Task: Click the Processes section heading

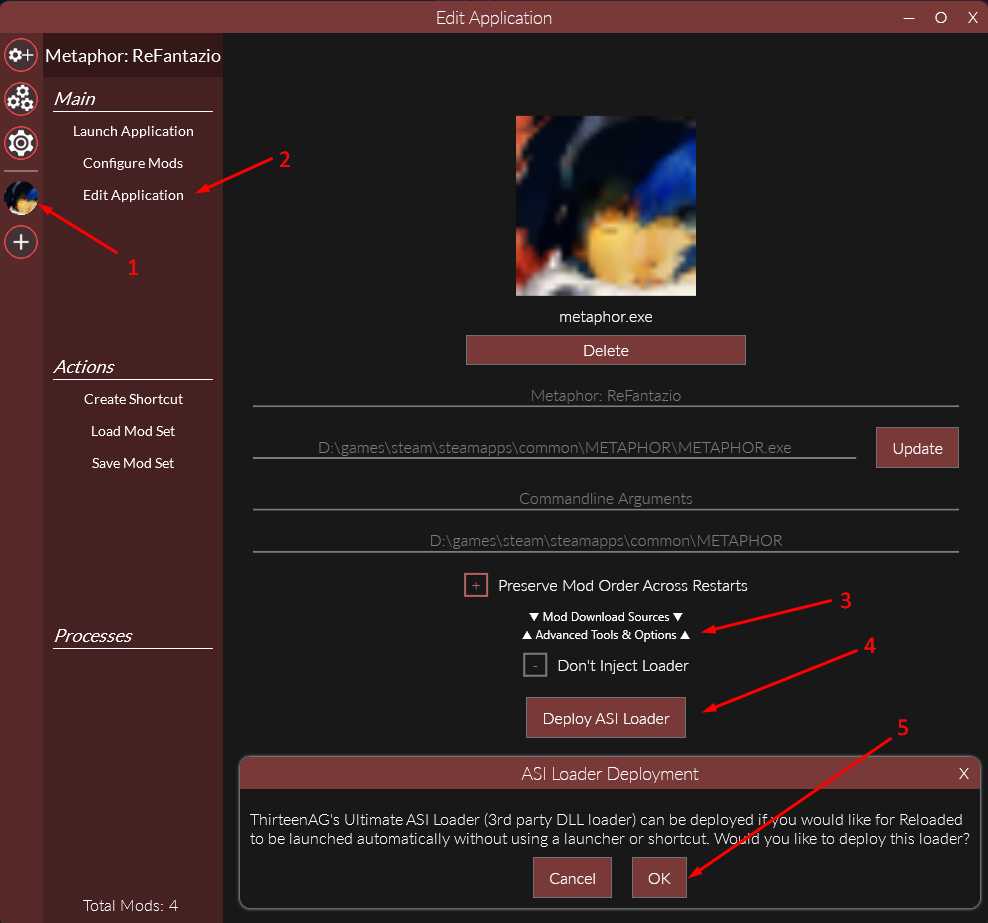Action: 93,636
